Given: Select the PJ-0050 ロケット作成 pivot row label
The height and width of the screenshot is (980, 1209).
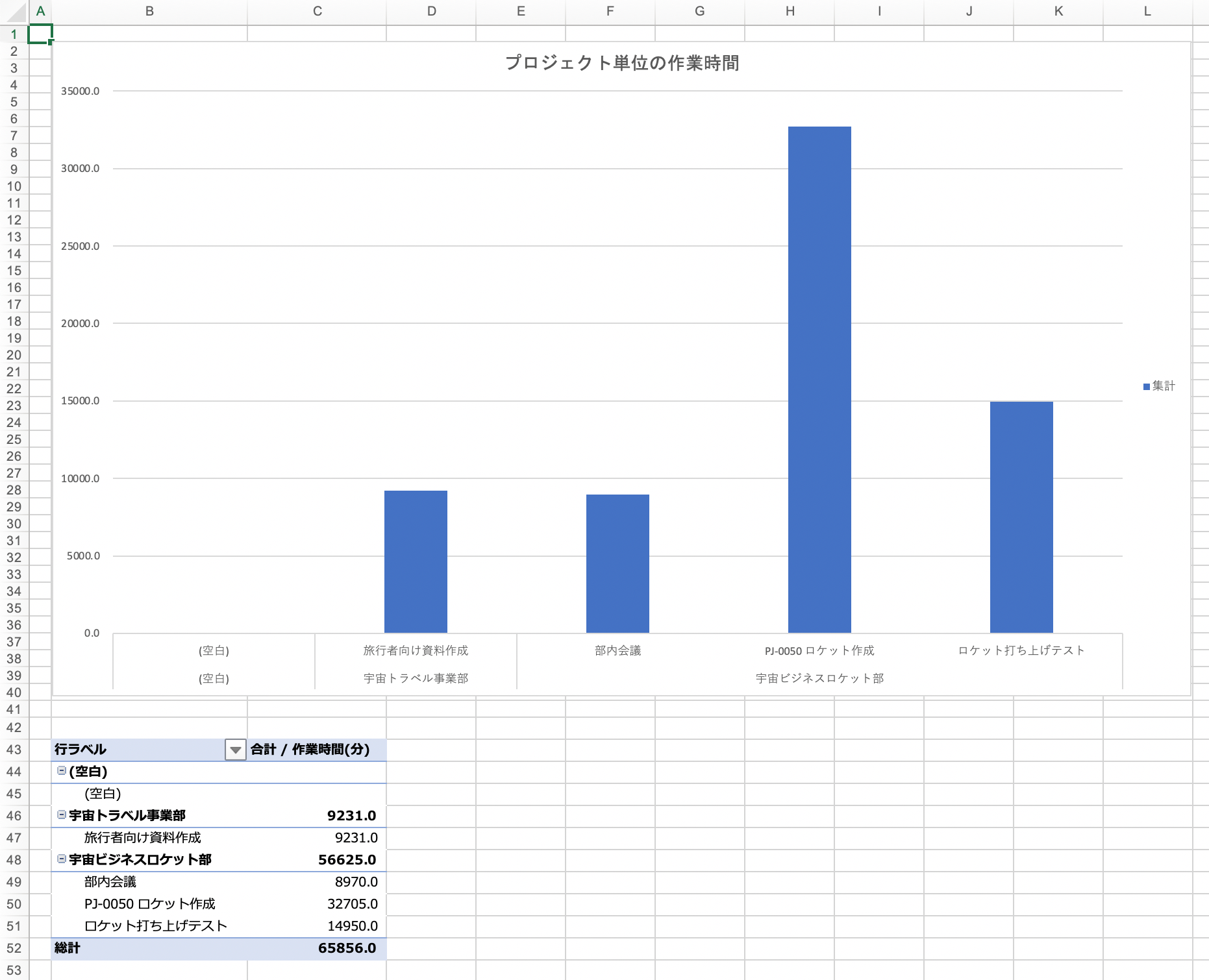Looking at the screenshot, I should pyautogui.click(x=149, y=904).
